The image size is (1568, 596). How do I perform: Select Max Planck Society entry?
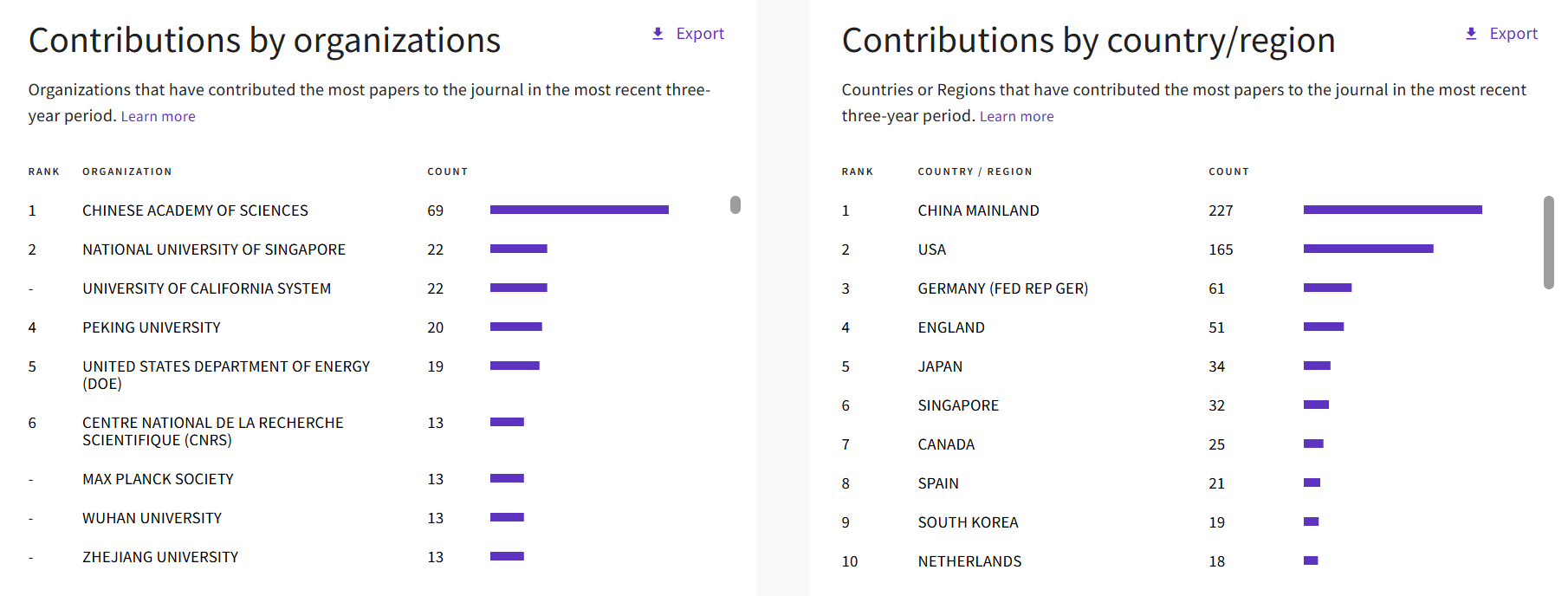pyautogui.click(x=158, y=479)
